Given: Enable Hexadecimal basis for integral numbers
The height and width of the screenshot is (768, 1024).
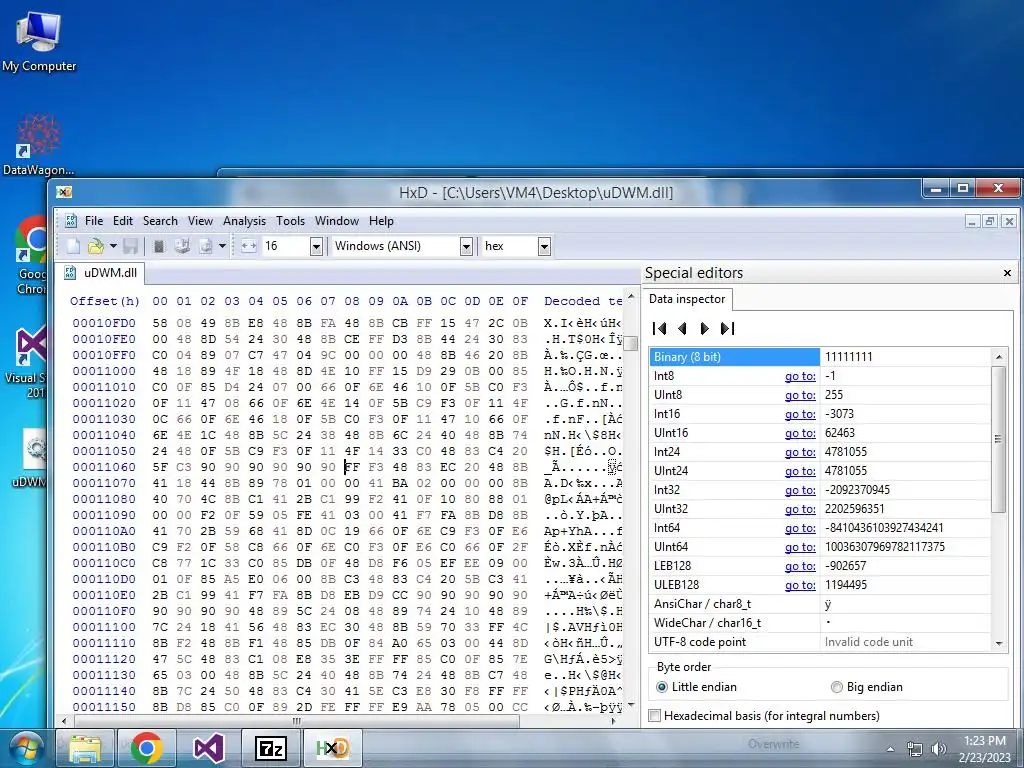Looking at the screenshot, I should point(764,716).
